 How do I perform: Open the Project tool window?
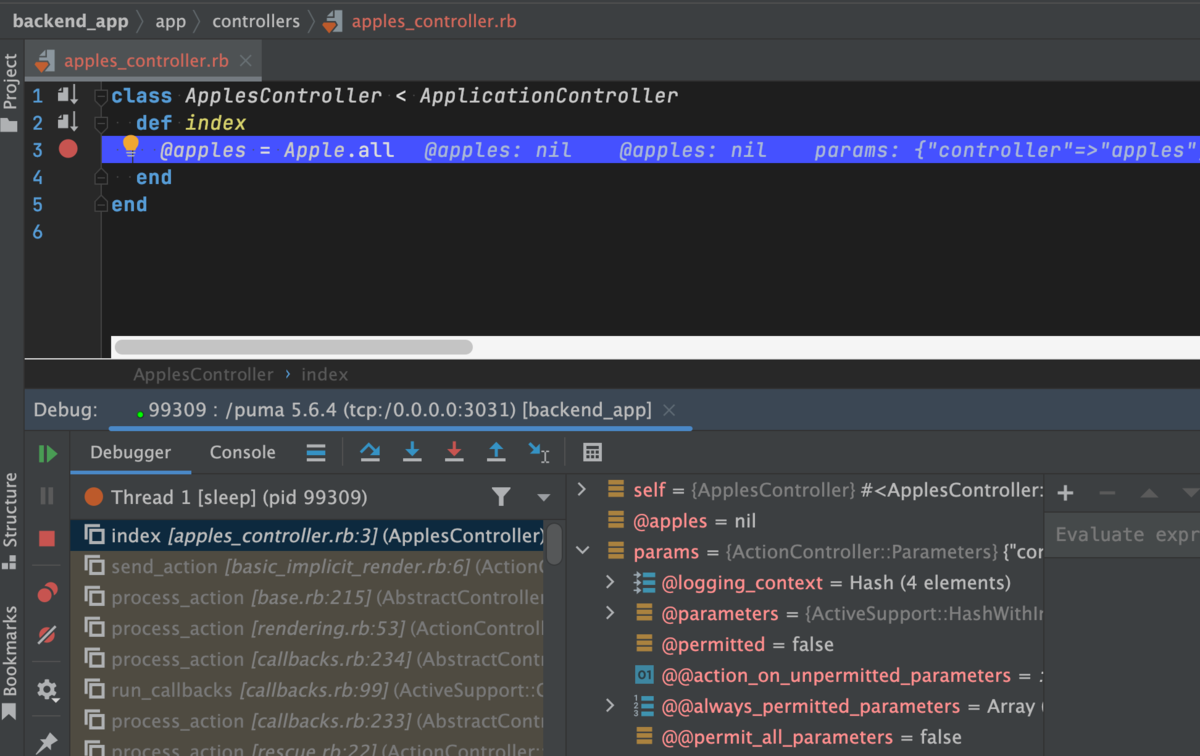click(x=10, y=92)
